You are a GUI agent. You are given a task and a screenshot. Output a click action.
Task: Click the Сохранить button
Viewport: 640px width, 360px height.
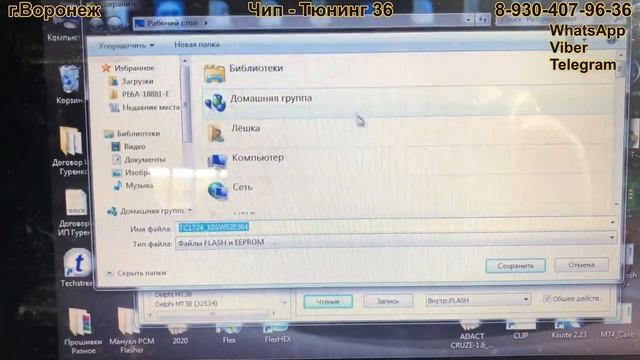tap(516, 266)
